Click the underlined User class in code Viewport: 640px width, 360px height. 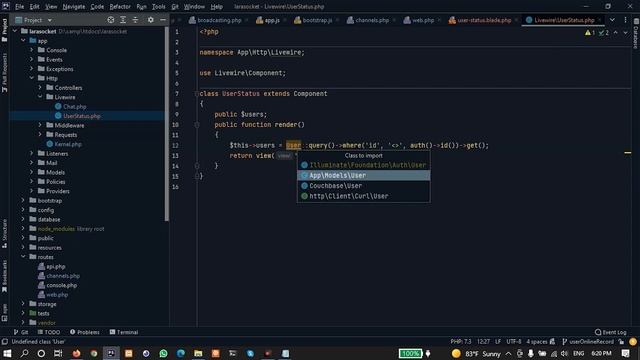[x=293, y=145]
